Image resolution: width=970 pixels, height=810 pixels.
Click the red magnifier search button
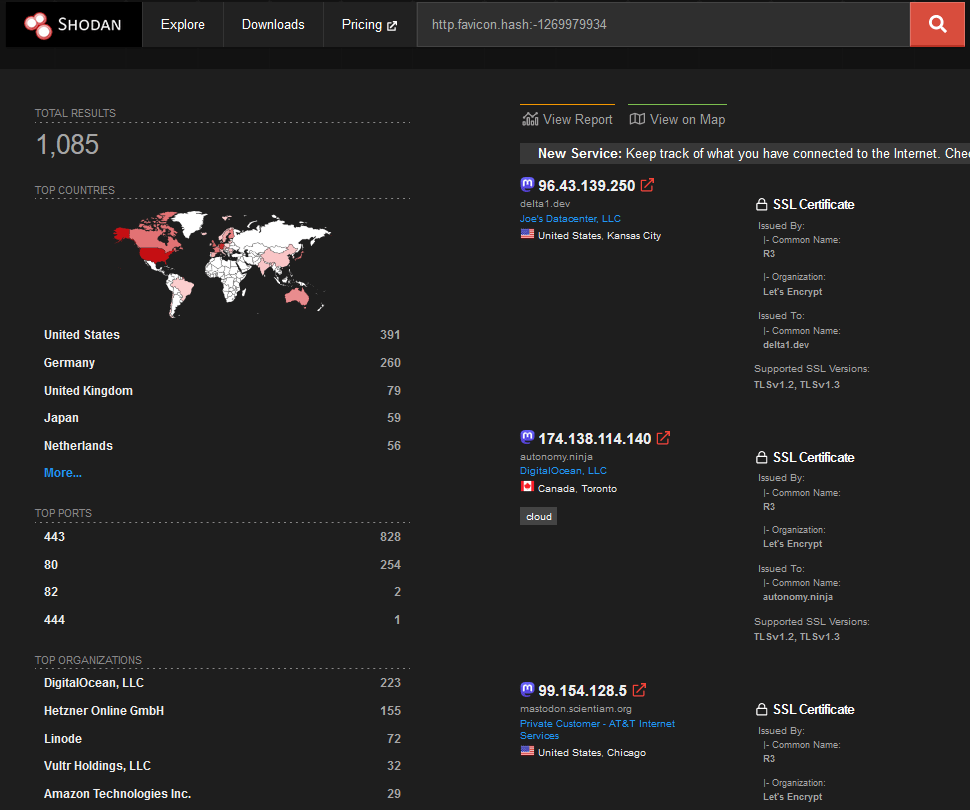[937, 25]
